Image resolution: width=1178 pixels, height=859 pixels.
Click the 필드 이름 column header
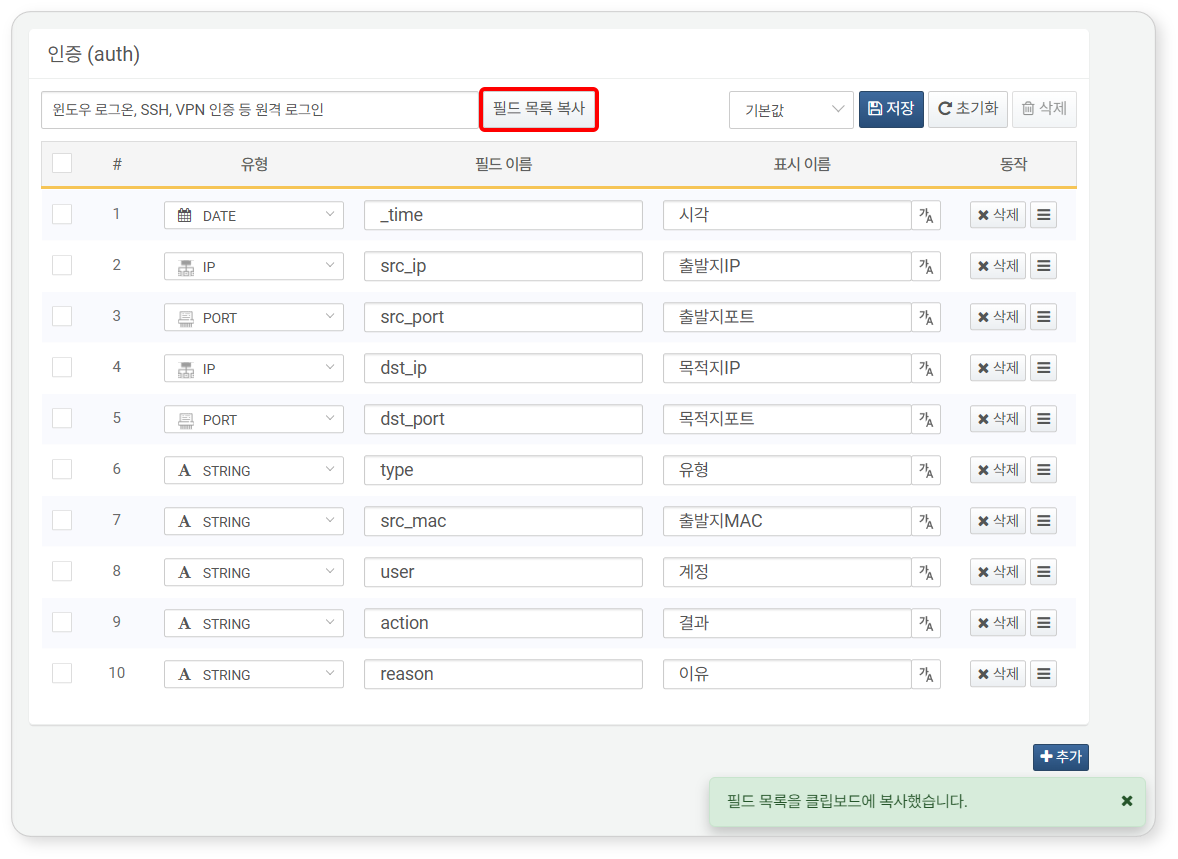pos(503,164)
